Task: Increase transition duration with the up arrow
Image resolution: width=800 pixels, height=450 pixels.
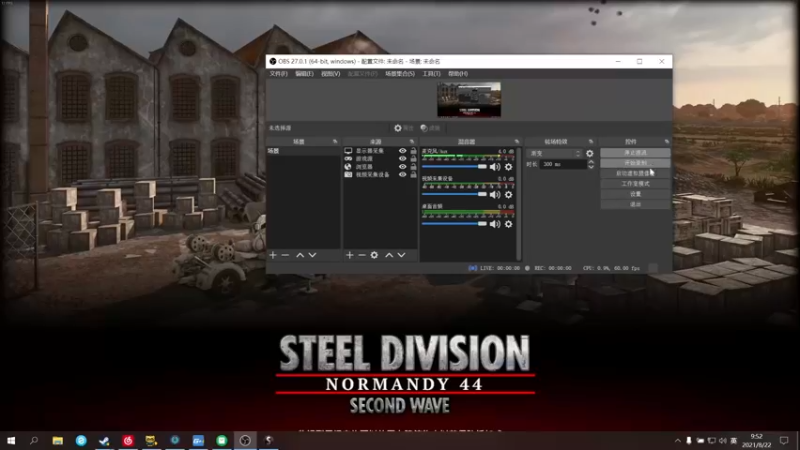Action: (591, 162)
